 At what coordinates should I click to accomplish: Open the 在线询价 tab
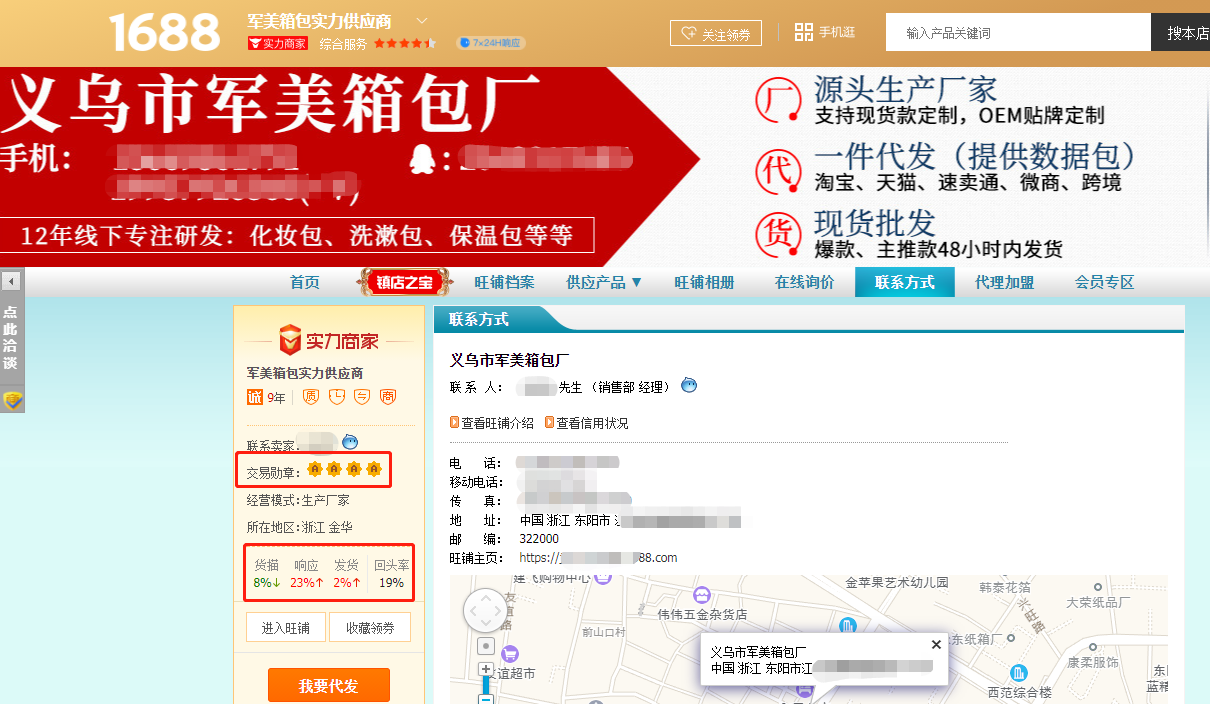click(804, 283)
